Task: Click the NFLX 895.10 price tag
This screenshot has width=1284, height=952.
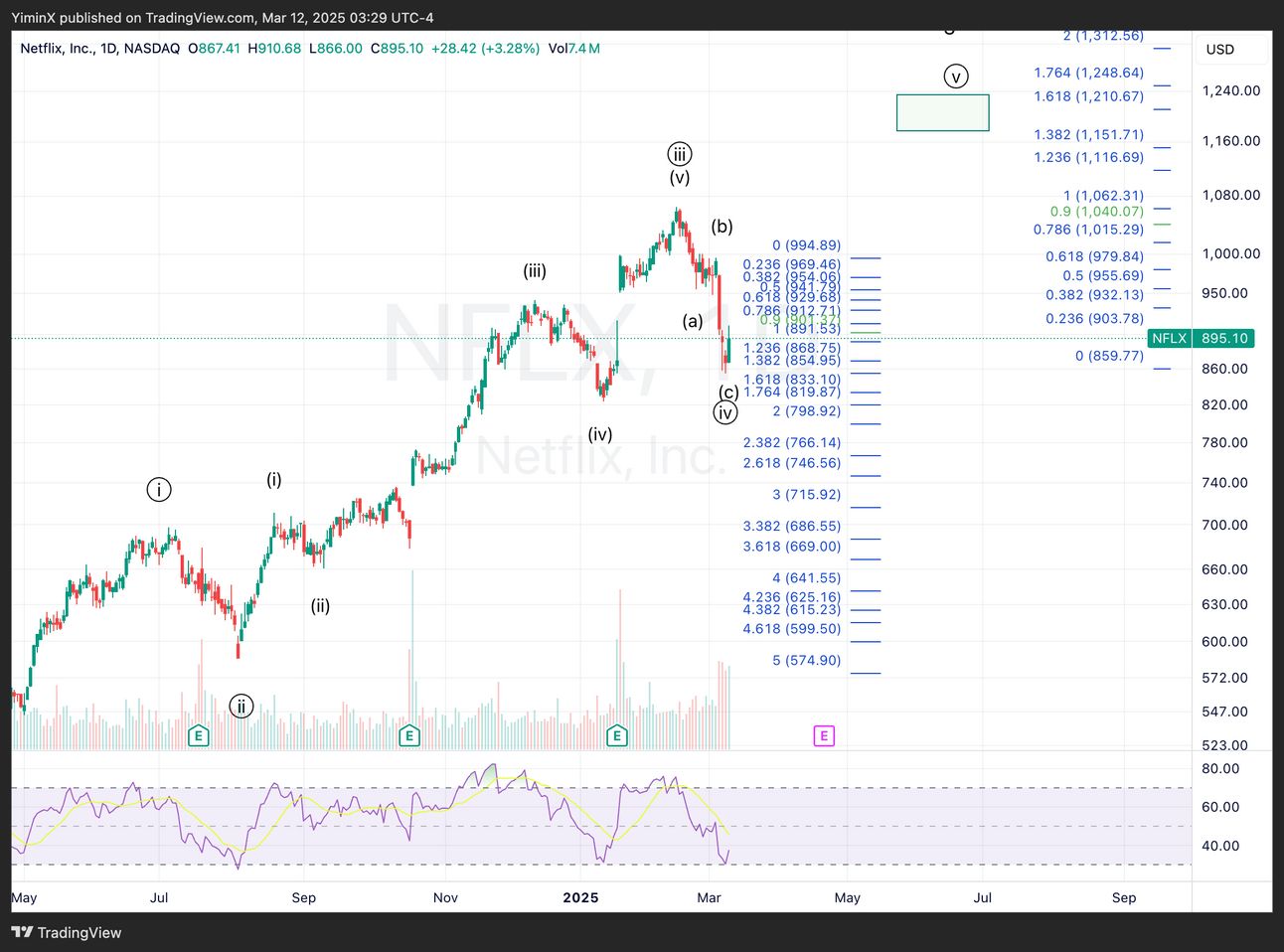Action: [1201, 338]
